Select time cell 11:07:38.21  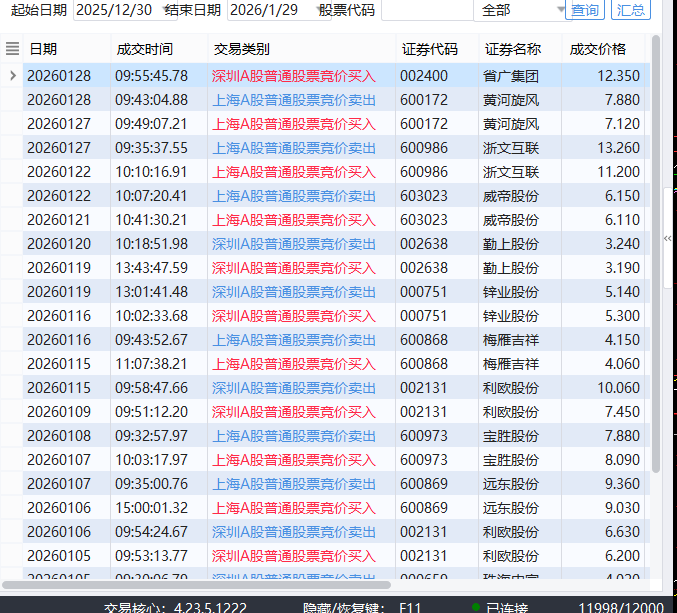(159, 363)
